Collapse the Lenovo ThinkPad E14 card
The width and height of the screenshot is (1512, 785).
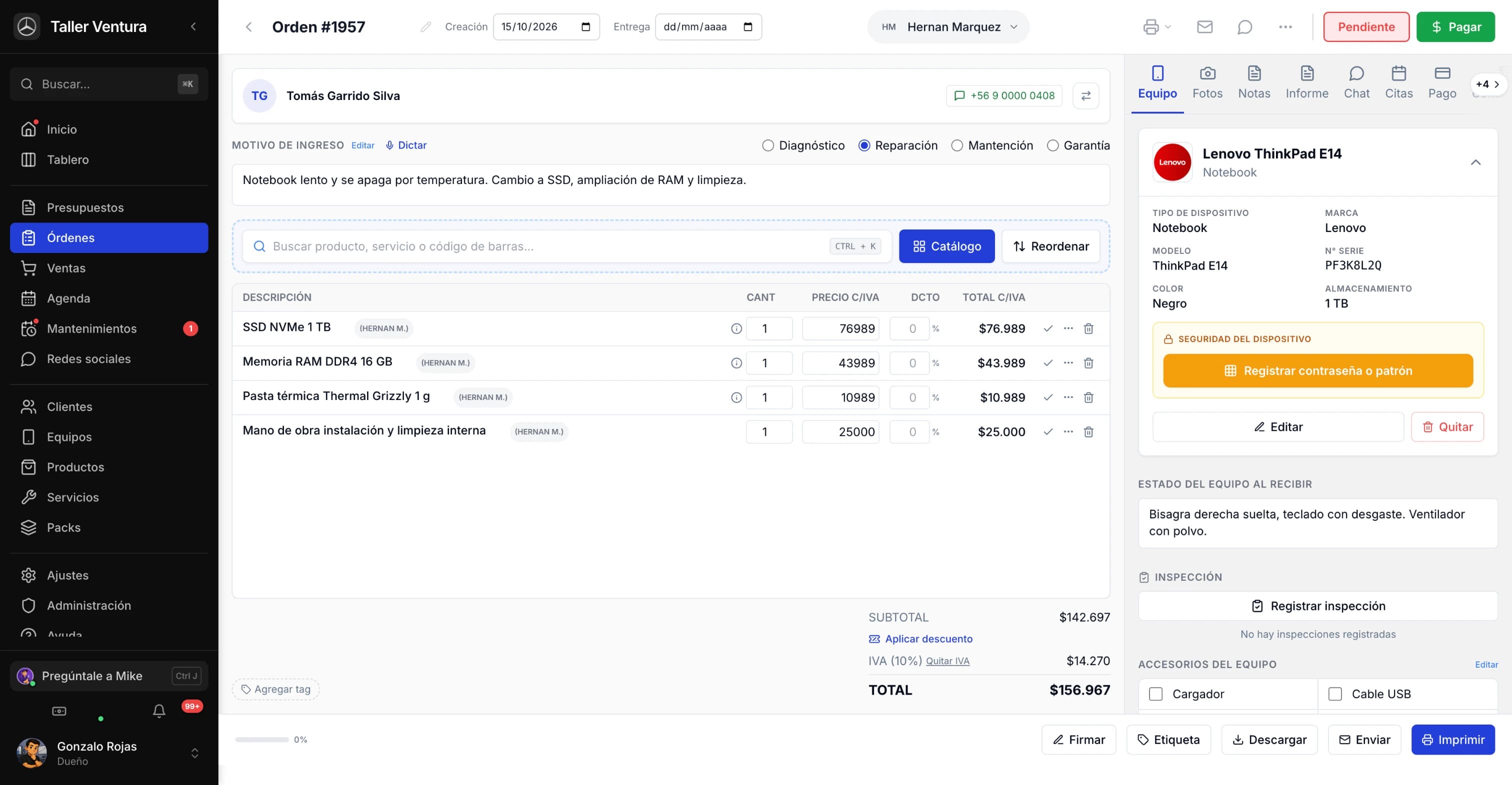(1475, 162)
